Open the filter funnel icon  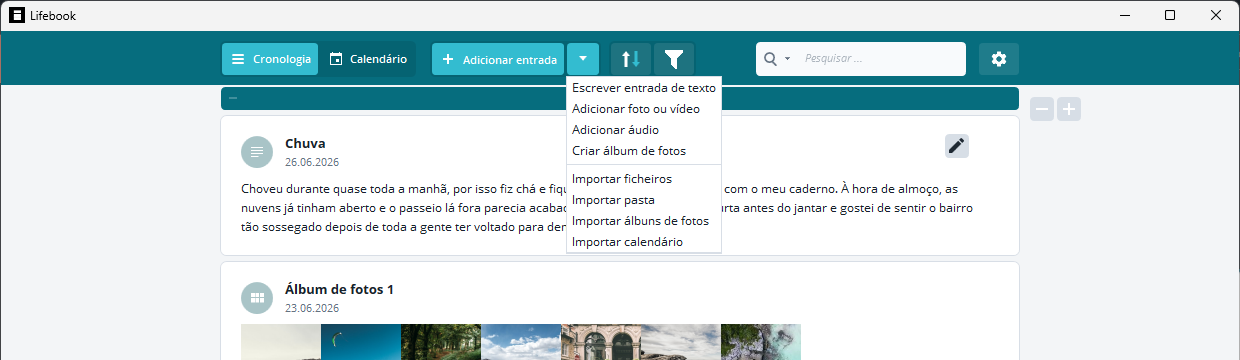674,59
